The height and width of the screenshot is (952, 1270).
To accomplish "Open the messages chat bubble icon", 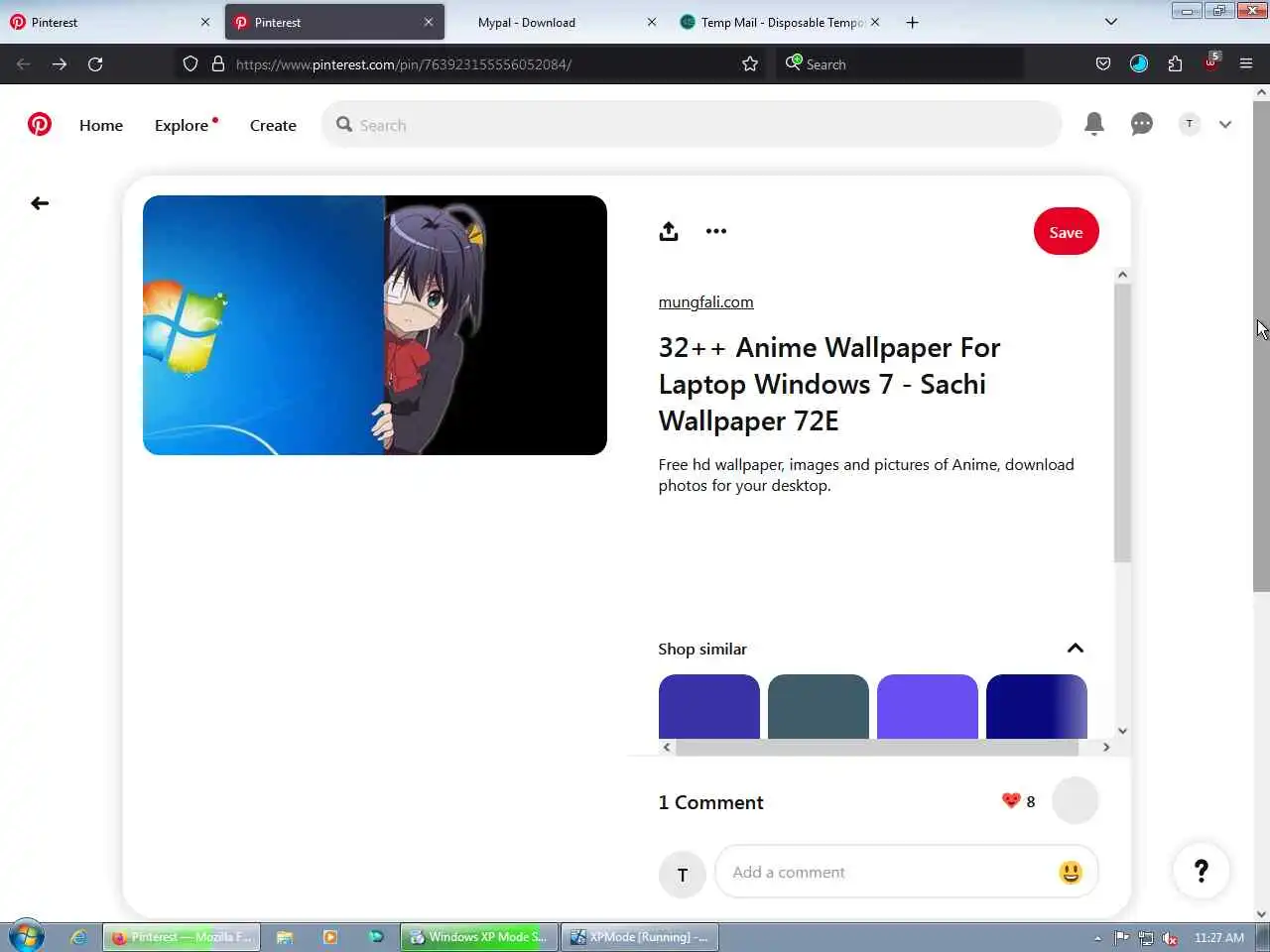I will (1142, 124).
